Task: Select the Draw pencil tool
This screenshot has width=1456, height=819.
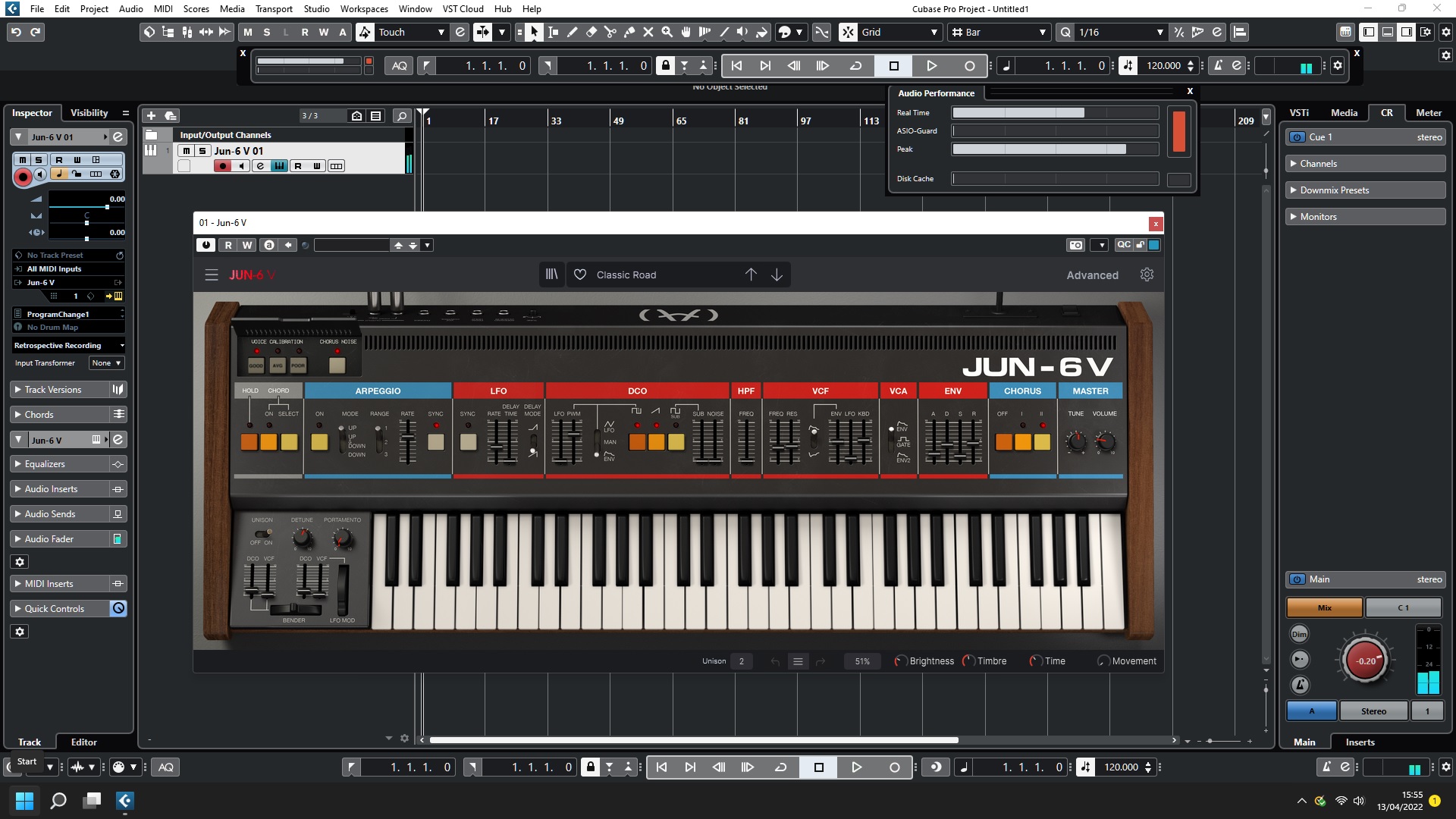Action: pos(573,32)
